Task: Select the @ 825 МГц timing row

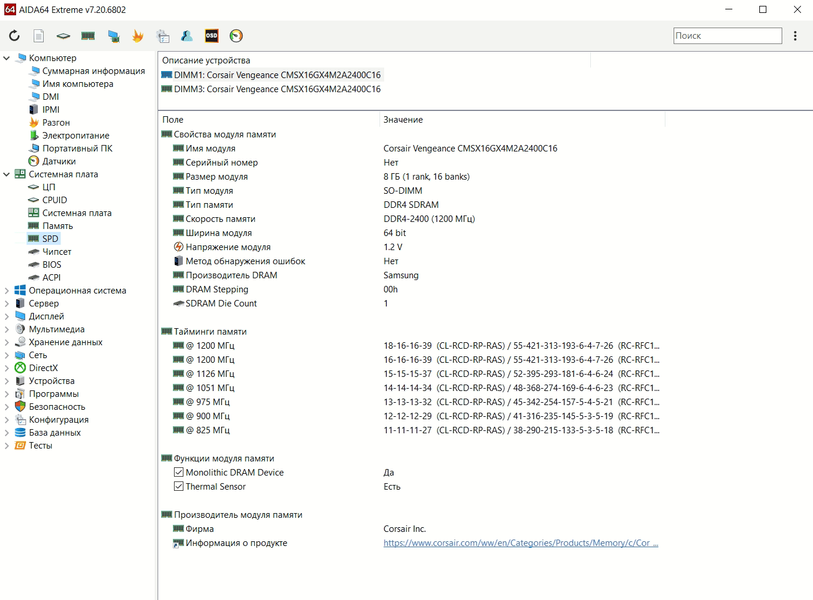Action: 412,430
